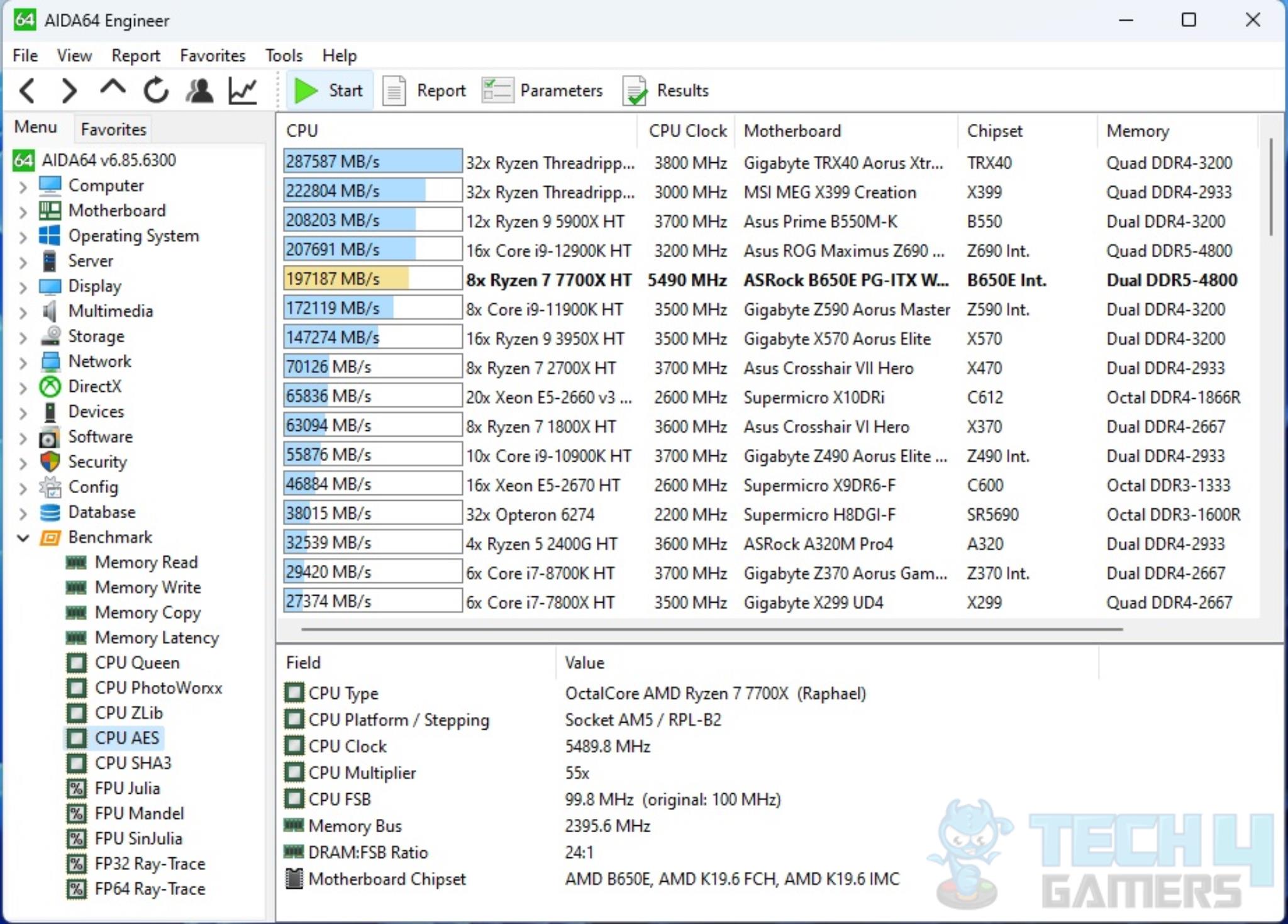
Task: Open the user profile toolbar icon
Action: [x=199, y=91]
